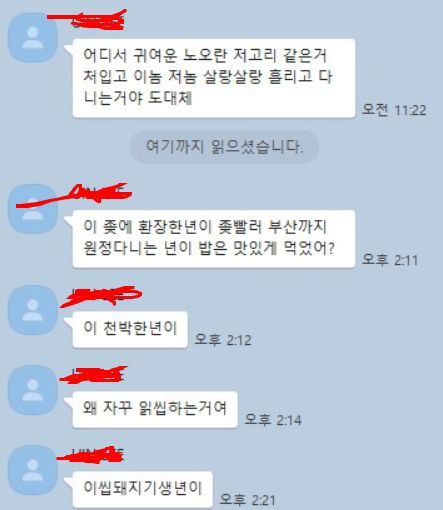Select the message bubble starting with '왜 자꾸'
This screenshot has height=510, width=443.
[x=155, y=409]
